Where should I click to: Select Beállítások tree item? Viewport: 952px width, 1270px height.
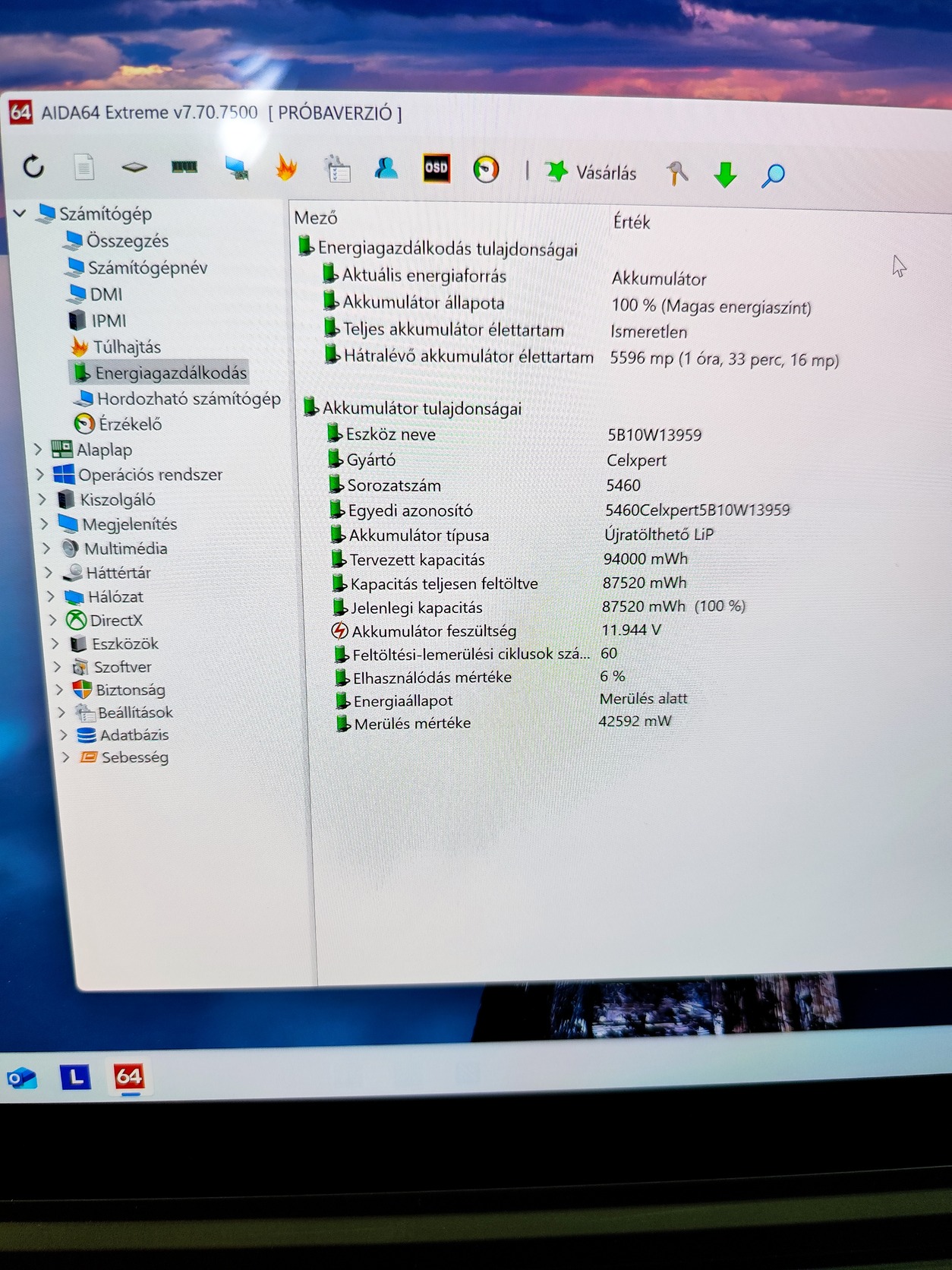[125, 712]
